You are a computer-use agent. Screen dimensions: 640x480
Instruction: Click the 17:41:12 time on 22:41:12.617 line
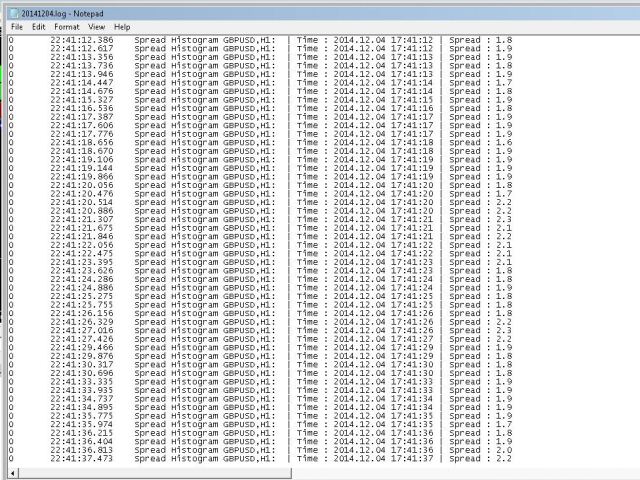(x=412, y=48)
